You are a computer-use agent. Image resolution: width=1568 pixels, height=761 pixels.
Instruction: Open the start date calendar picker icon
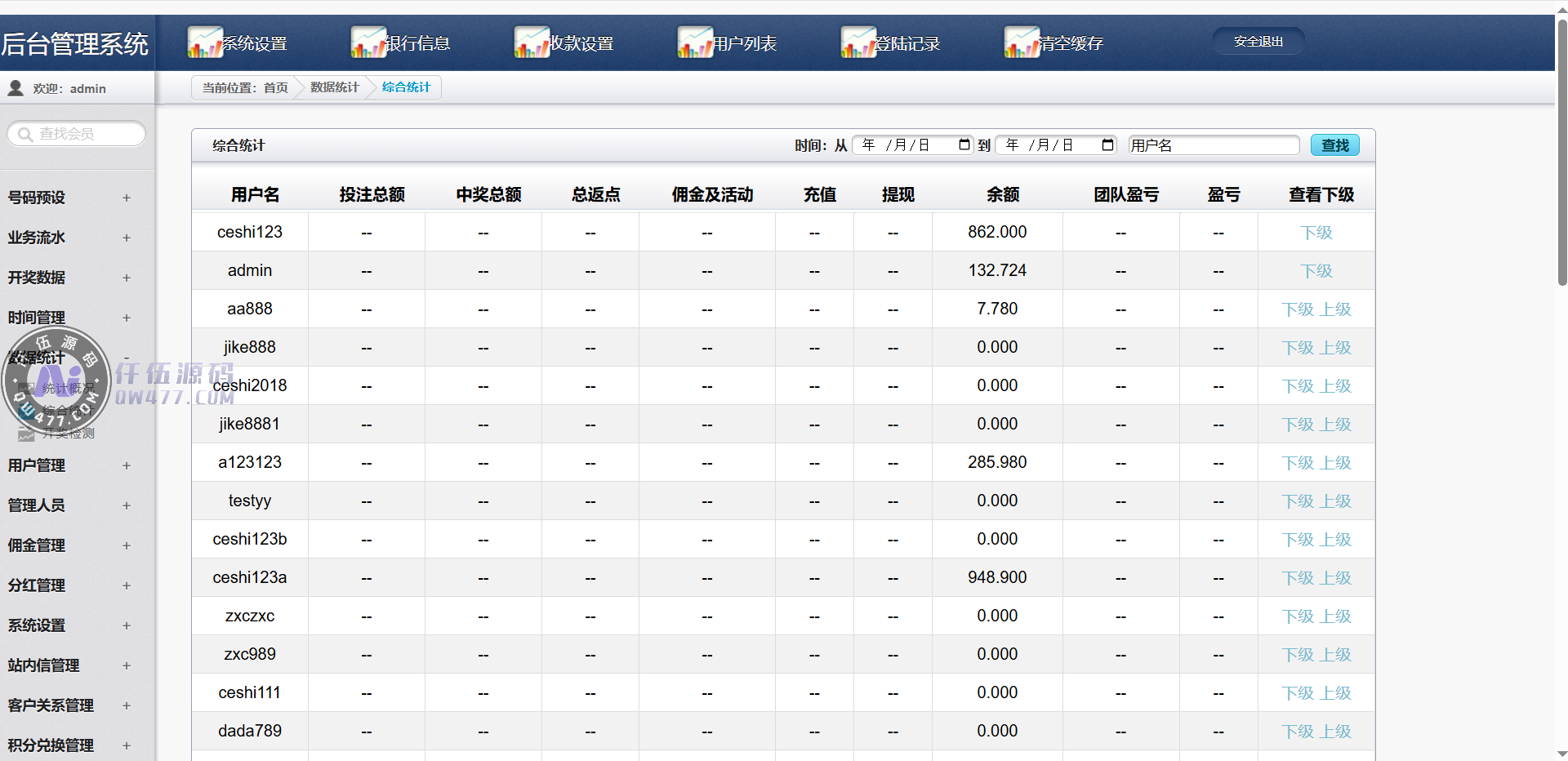(x=964, y=145)
